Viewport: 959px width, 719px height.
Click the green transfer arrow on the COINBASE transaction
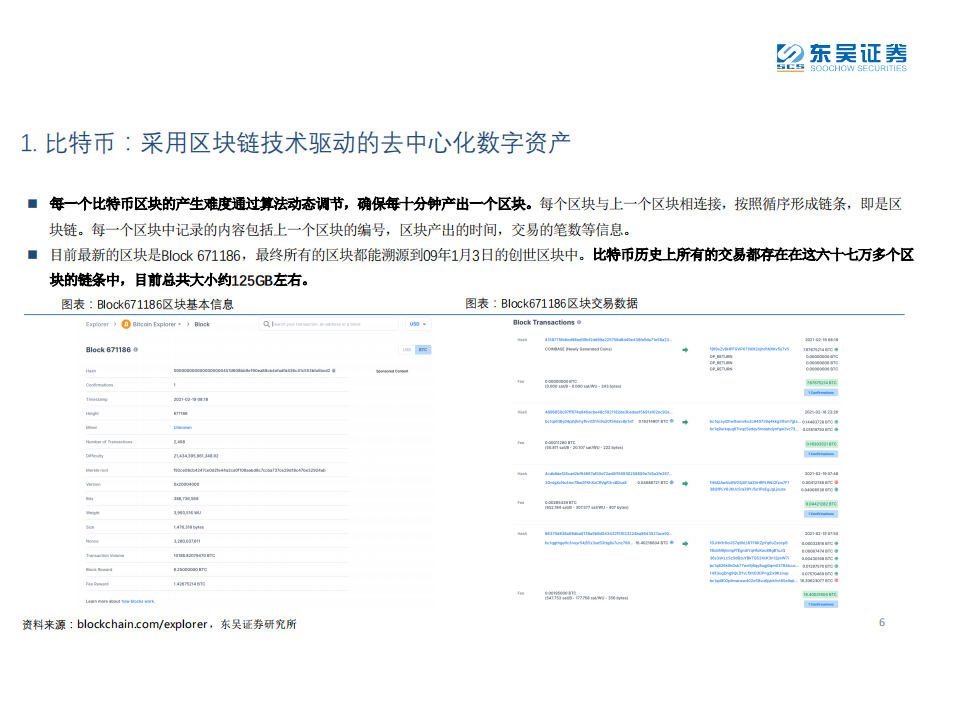[685, 350]
